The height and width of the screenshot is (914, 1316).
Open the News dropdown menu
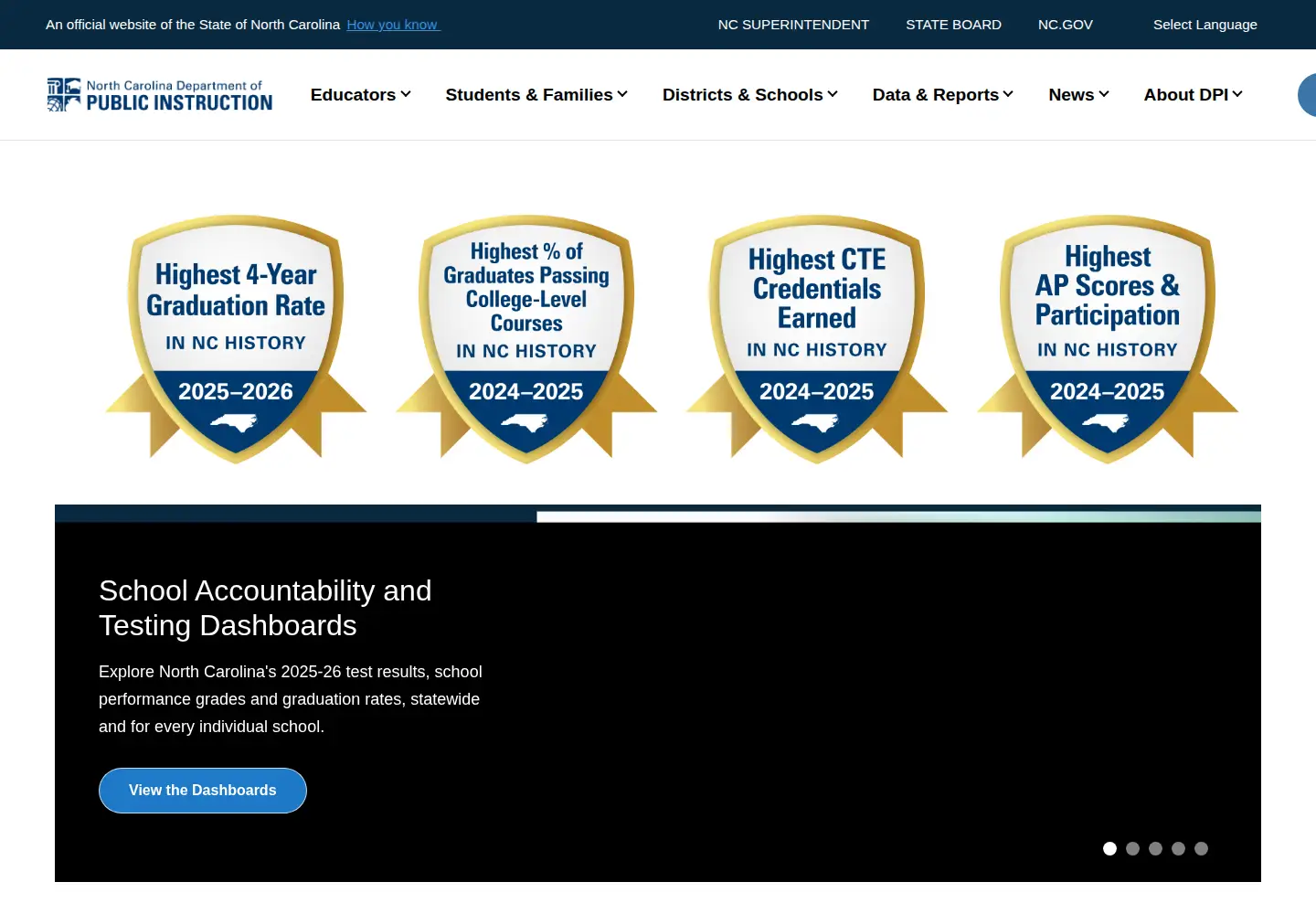pyautogui.click(x=1079, y=95)
